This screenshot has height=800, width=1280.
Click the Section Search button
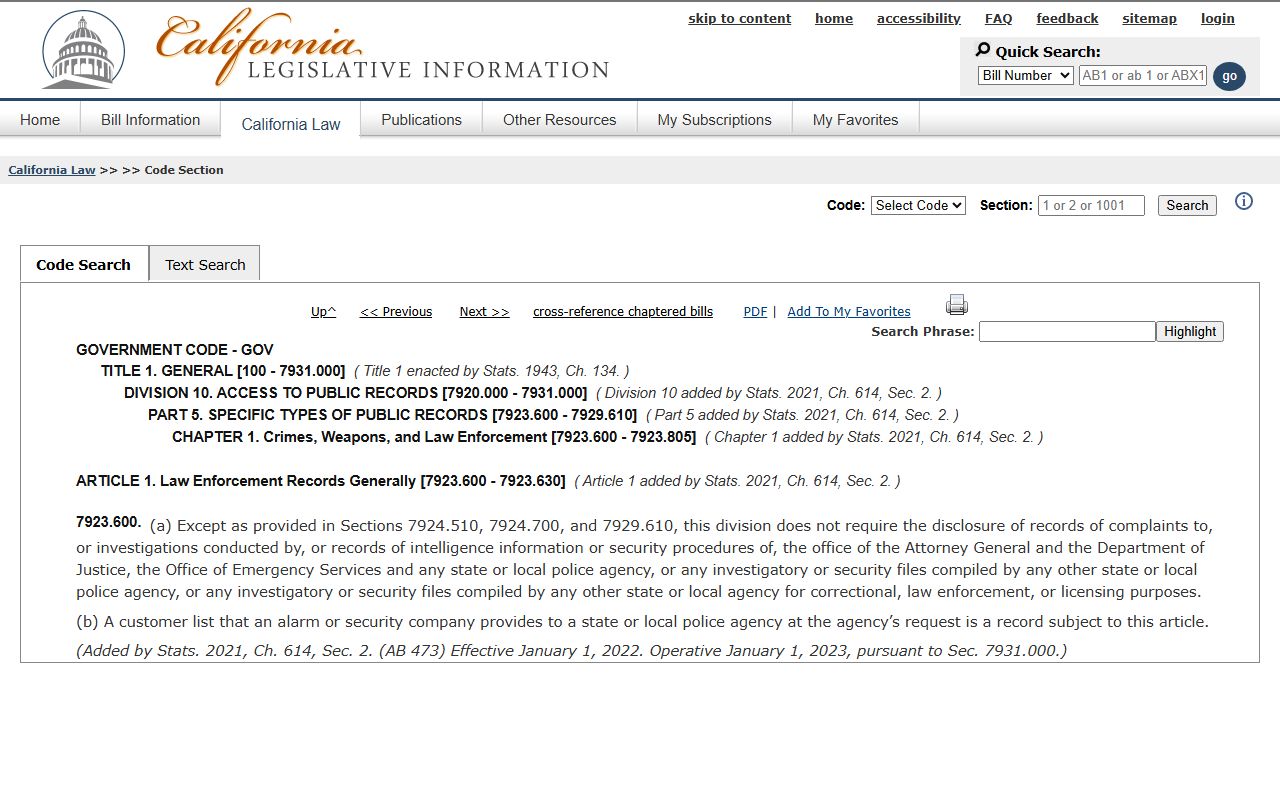coord(1187,205)
